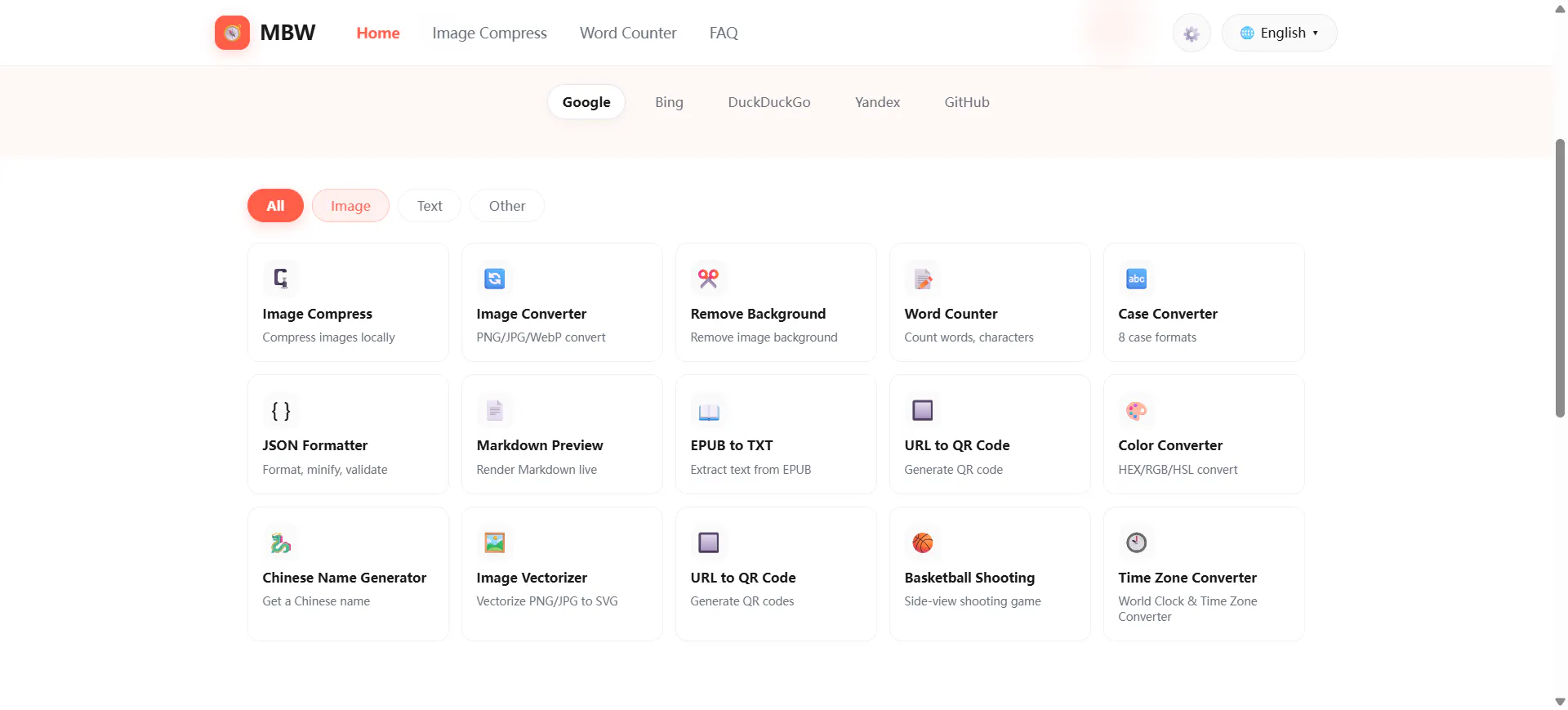Click the Color Converter palette icon
The image size is (1568, 710).
pos(1137,410)
